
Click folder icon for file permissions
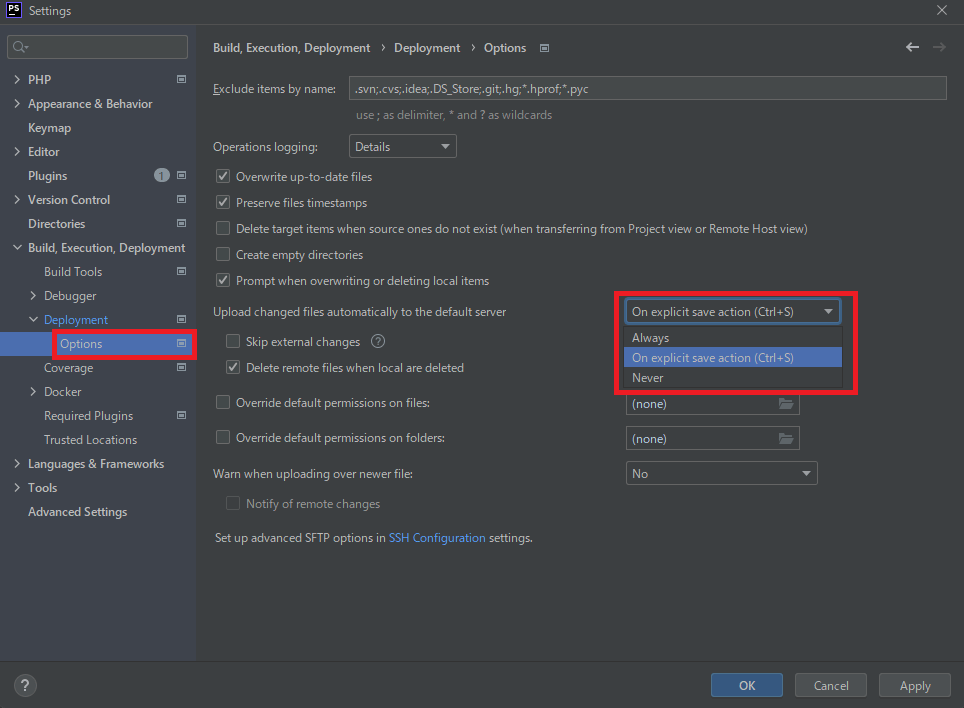click(786, 404)
